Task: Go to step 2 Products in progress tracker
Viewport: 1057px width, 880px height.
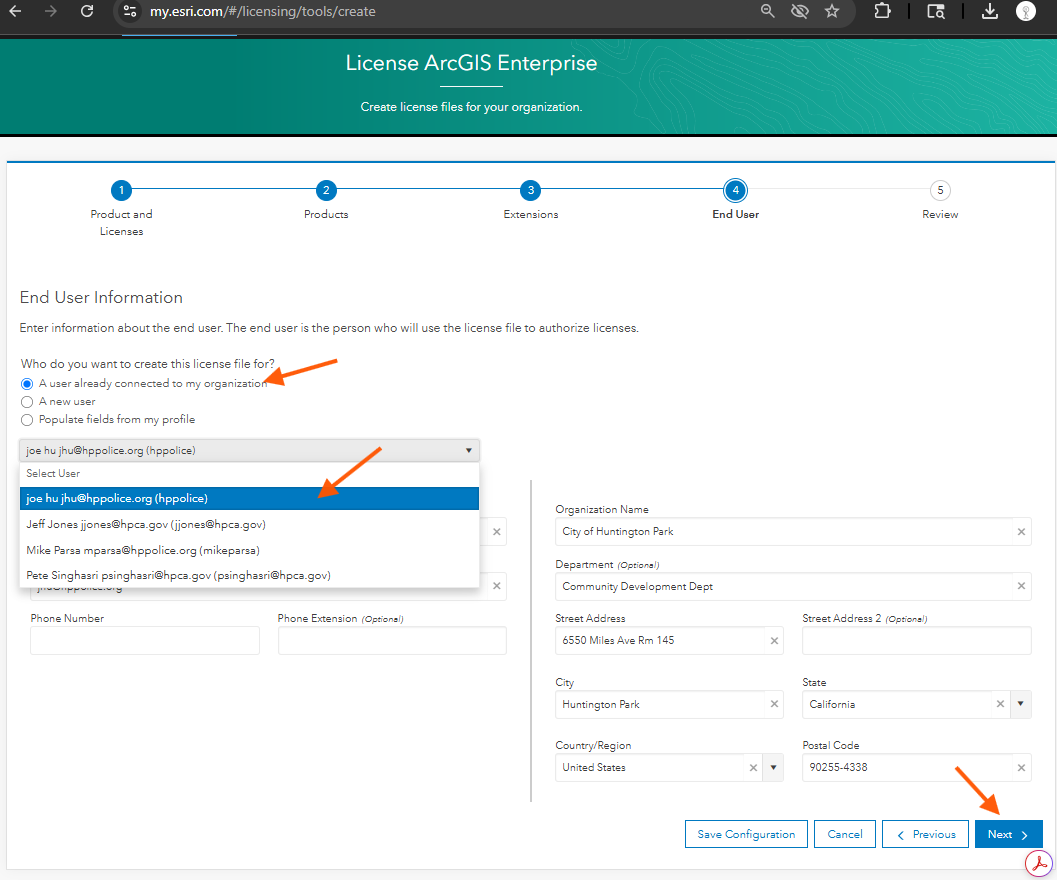Action: (326, 191)
